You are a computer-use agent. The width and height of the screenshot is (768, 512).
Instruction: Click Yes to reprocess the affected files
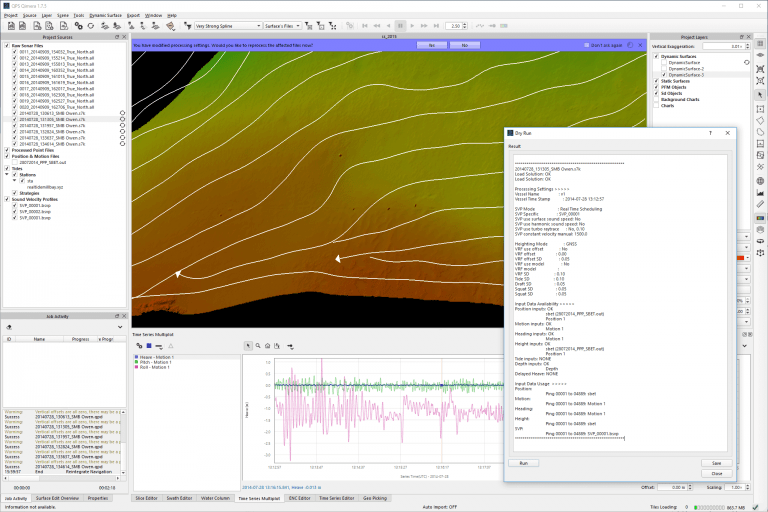[432, 45]
